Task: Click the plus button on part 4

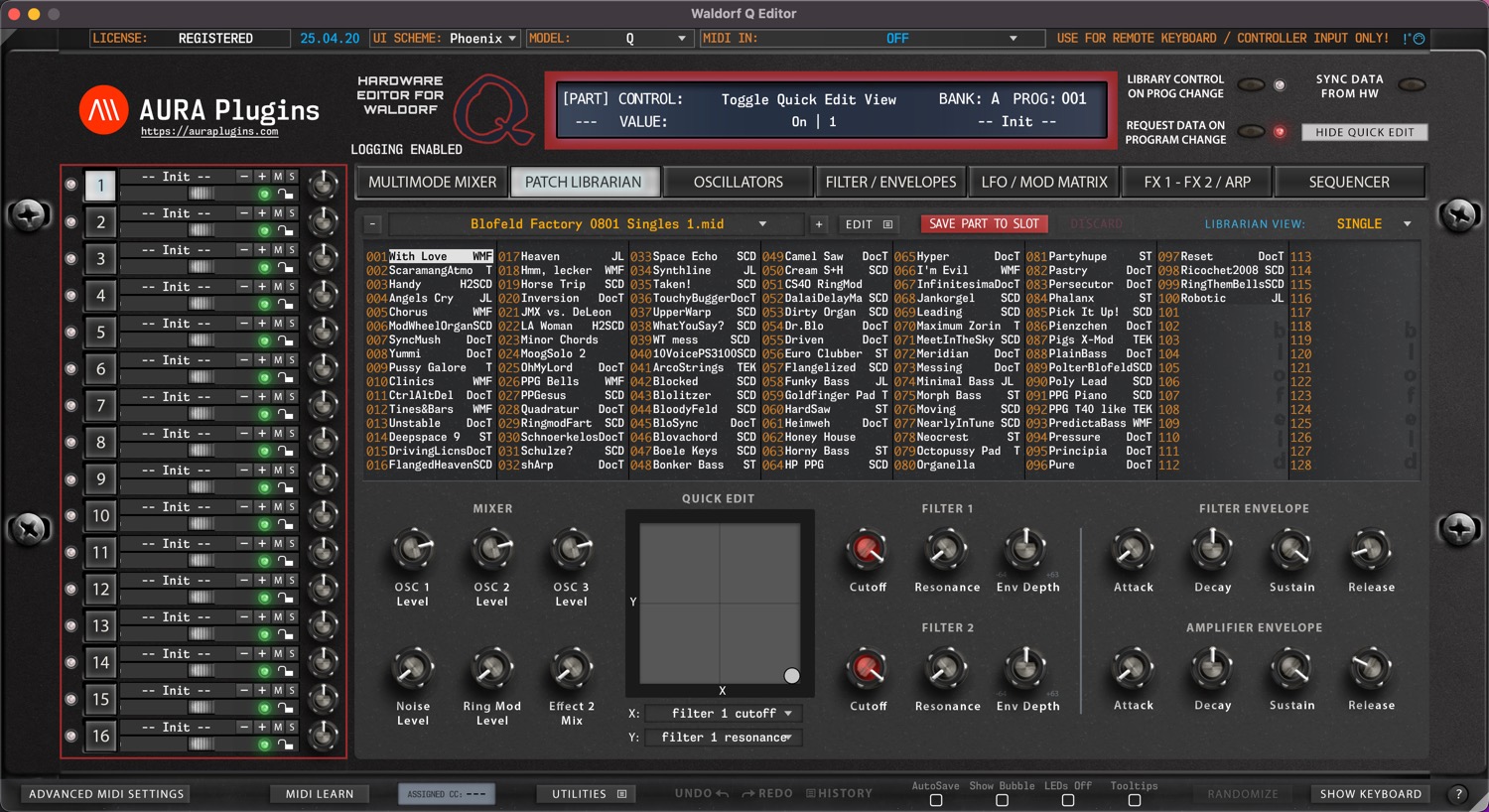Action: tap(262, 287)
